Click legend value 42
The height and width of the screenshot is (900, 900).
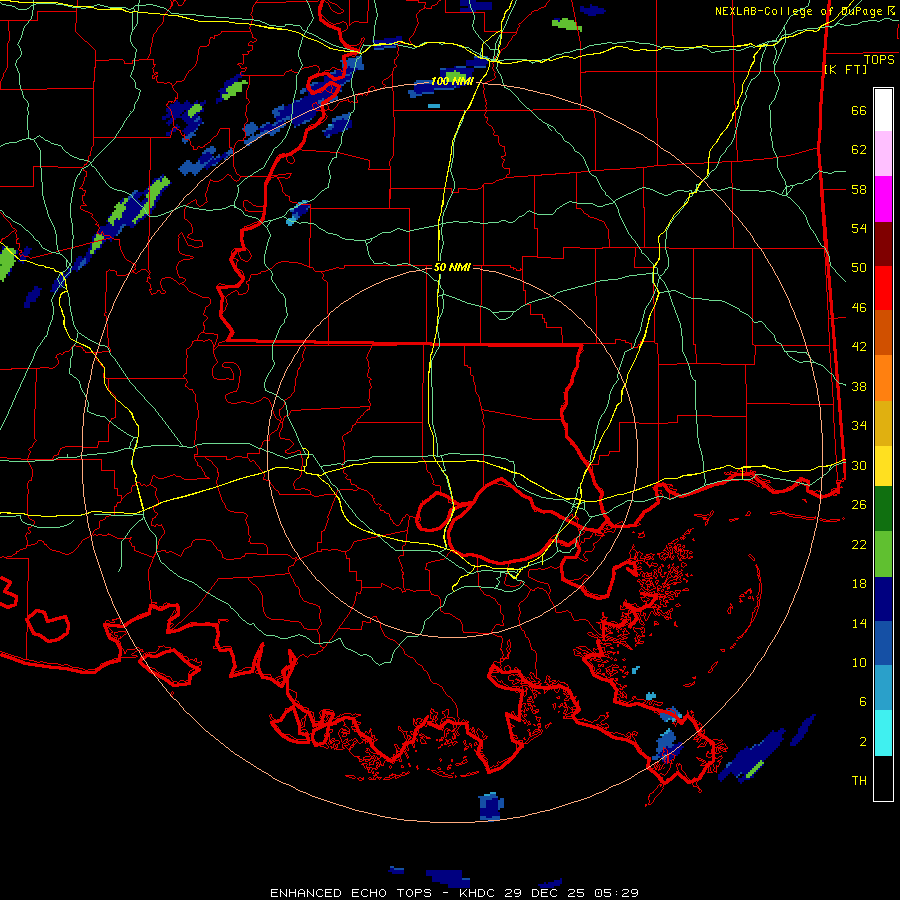click(x=859, y=347)
